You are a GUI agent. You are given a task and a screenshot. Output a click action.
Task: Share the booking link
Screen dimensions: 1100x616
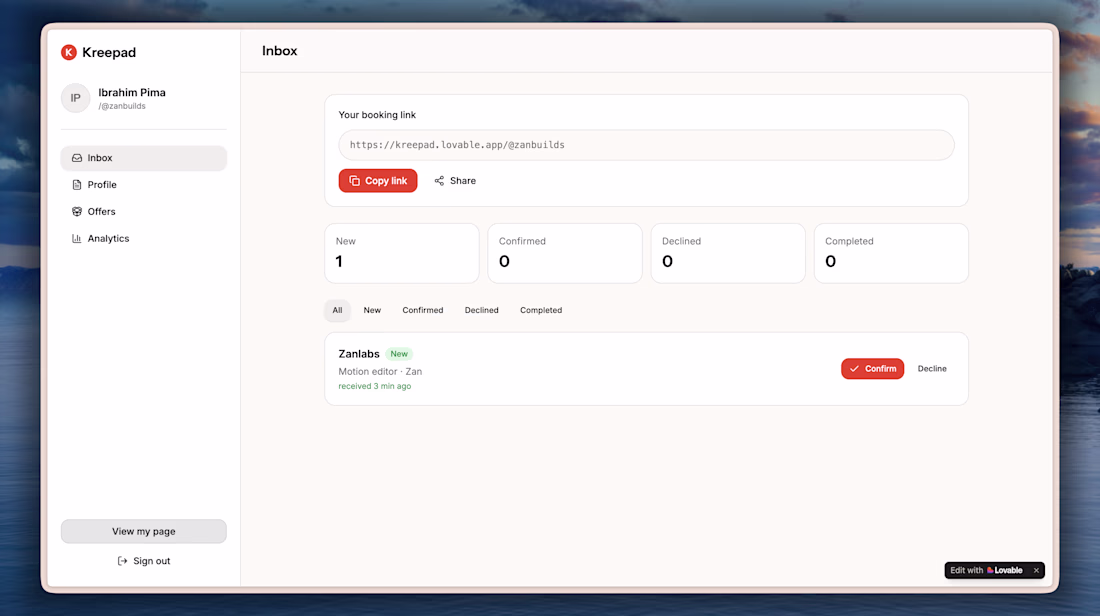tap(455, 181)
